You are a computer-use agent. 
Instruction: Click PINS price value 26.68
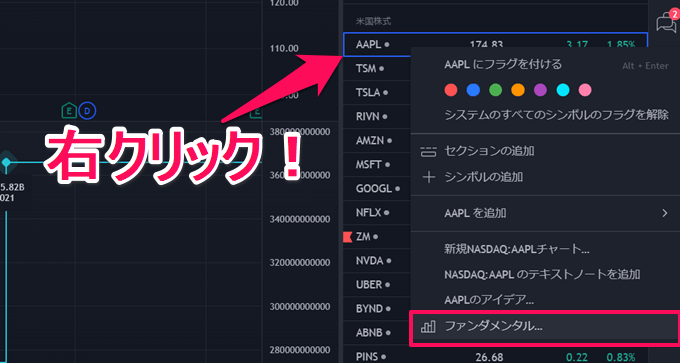[490, 357]
